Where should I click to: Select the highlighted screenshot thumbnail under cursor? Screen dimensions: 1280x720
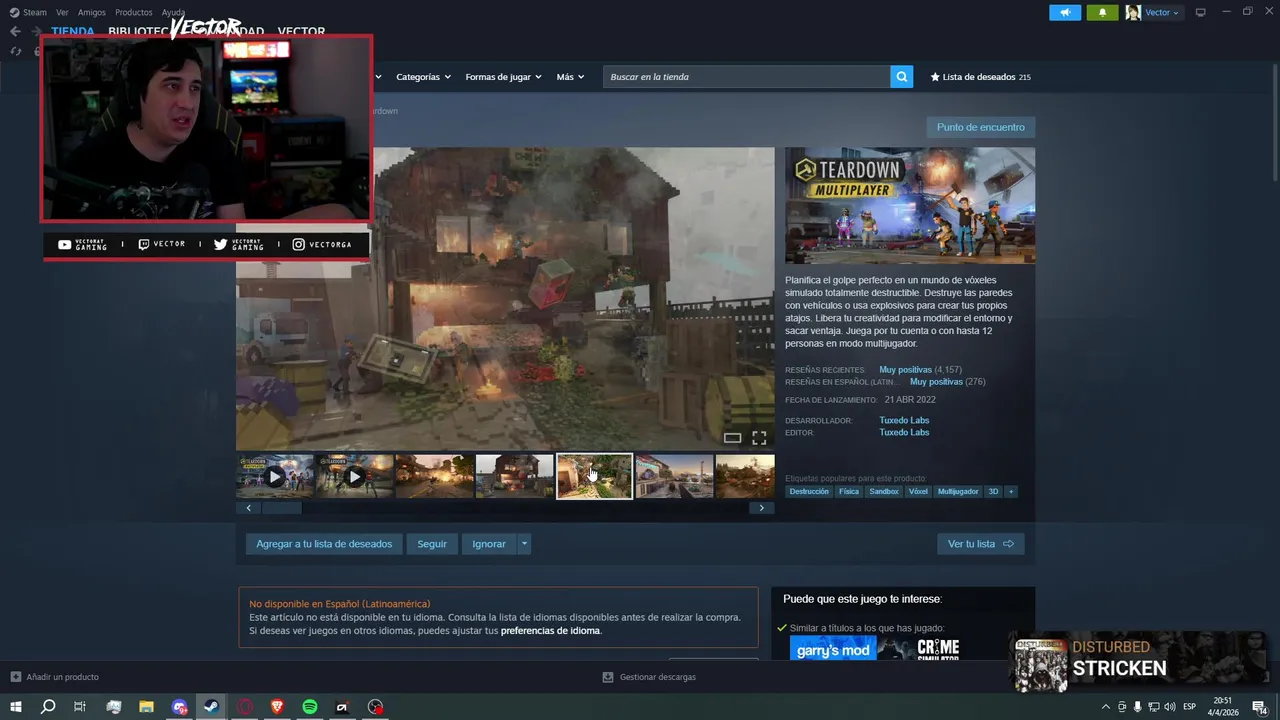click(594, 477)
